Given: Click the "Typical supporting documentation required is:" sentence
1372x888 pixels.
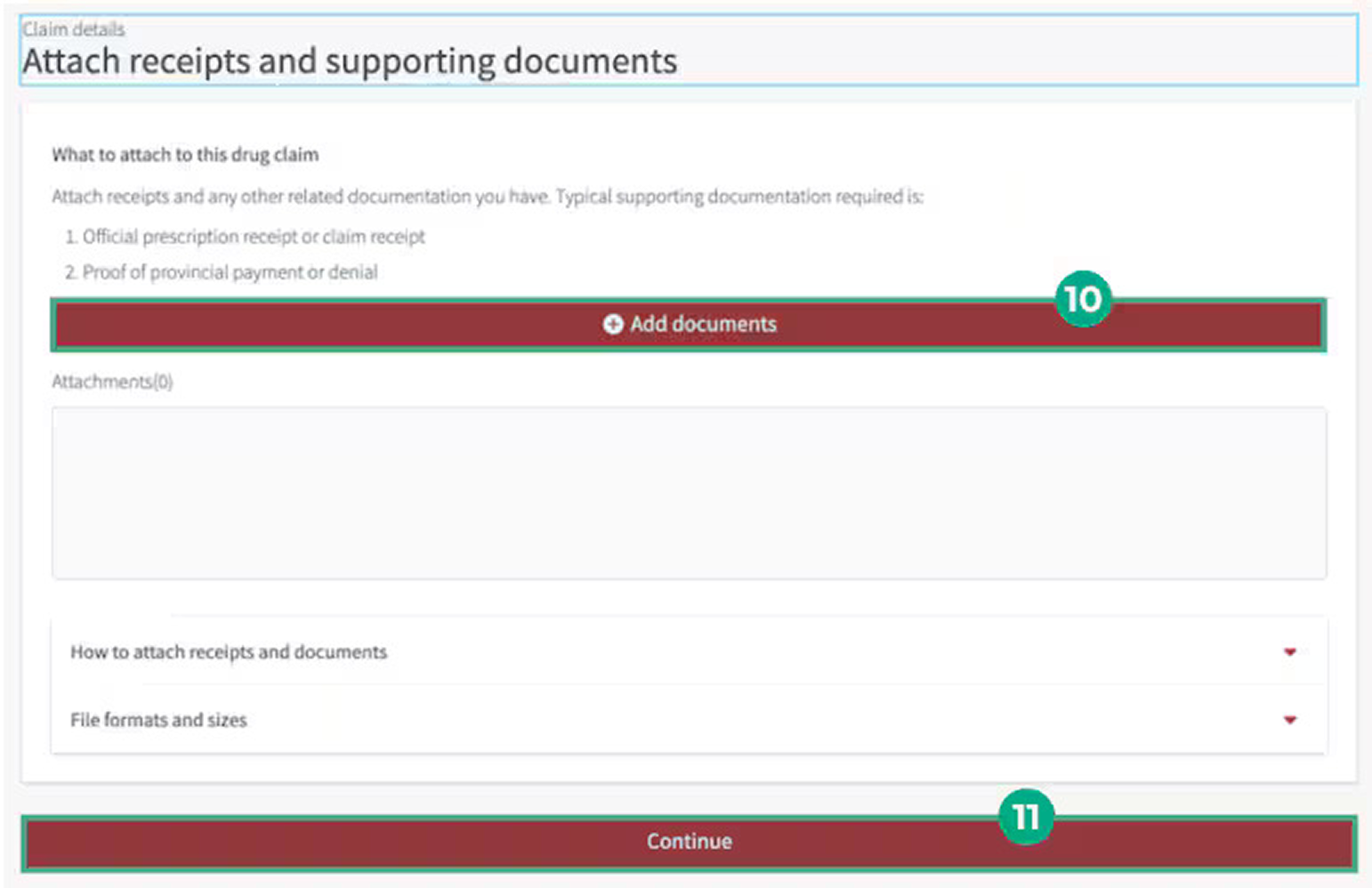Looking at the screenshot, I should pos(740,197).
